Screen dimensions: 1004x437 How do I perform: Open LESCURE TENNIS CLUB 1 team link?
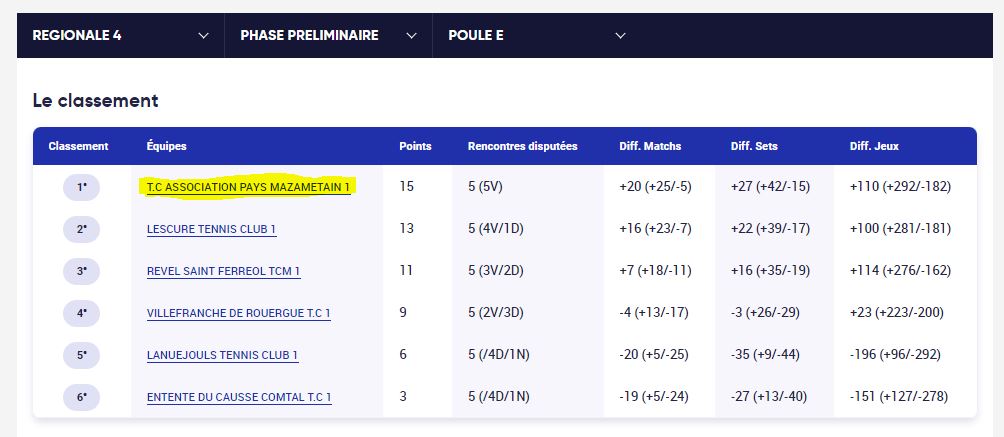211,229
